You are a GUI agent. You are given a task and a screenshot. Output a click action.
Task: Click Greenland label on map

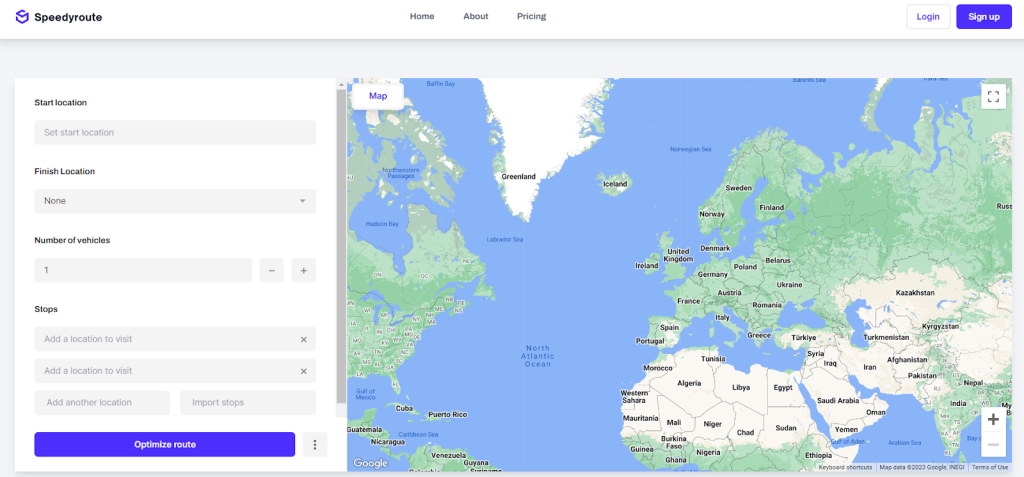click(519, 176)
